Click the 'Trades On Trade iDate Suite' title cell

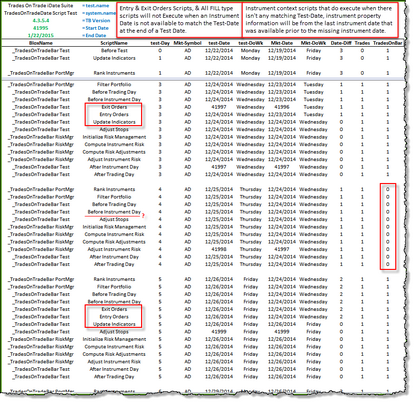(x=40, y=6)
